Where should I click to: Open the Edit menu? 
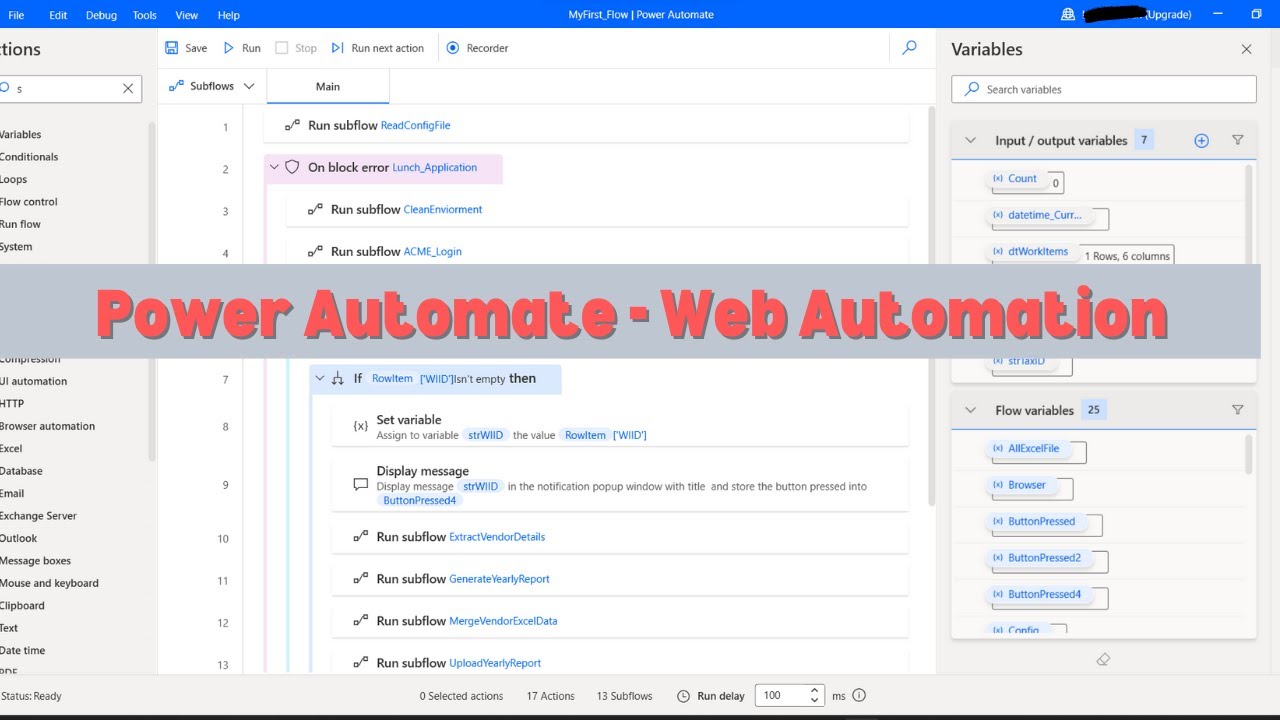(58, 15)
